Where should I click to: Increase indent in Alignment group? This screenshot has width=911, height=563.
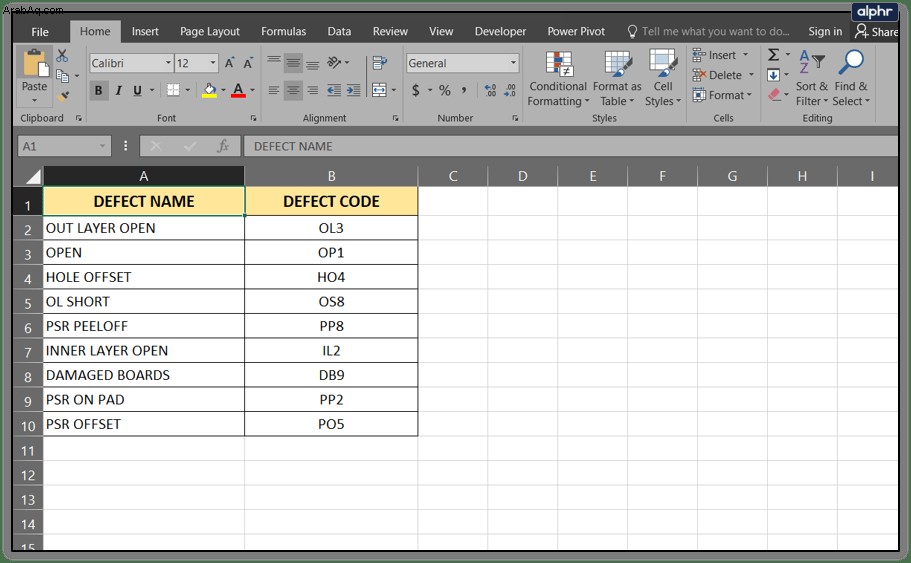tap(353, 90)
